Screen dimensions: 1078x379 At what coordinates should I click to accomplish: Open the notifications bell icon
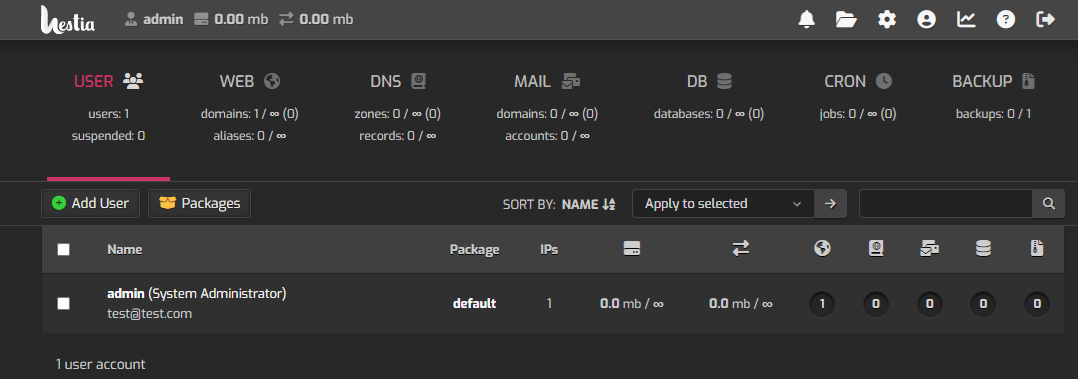[806, 19]
